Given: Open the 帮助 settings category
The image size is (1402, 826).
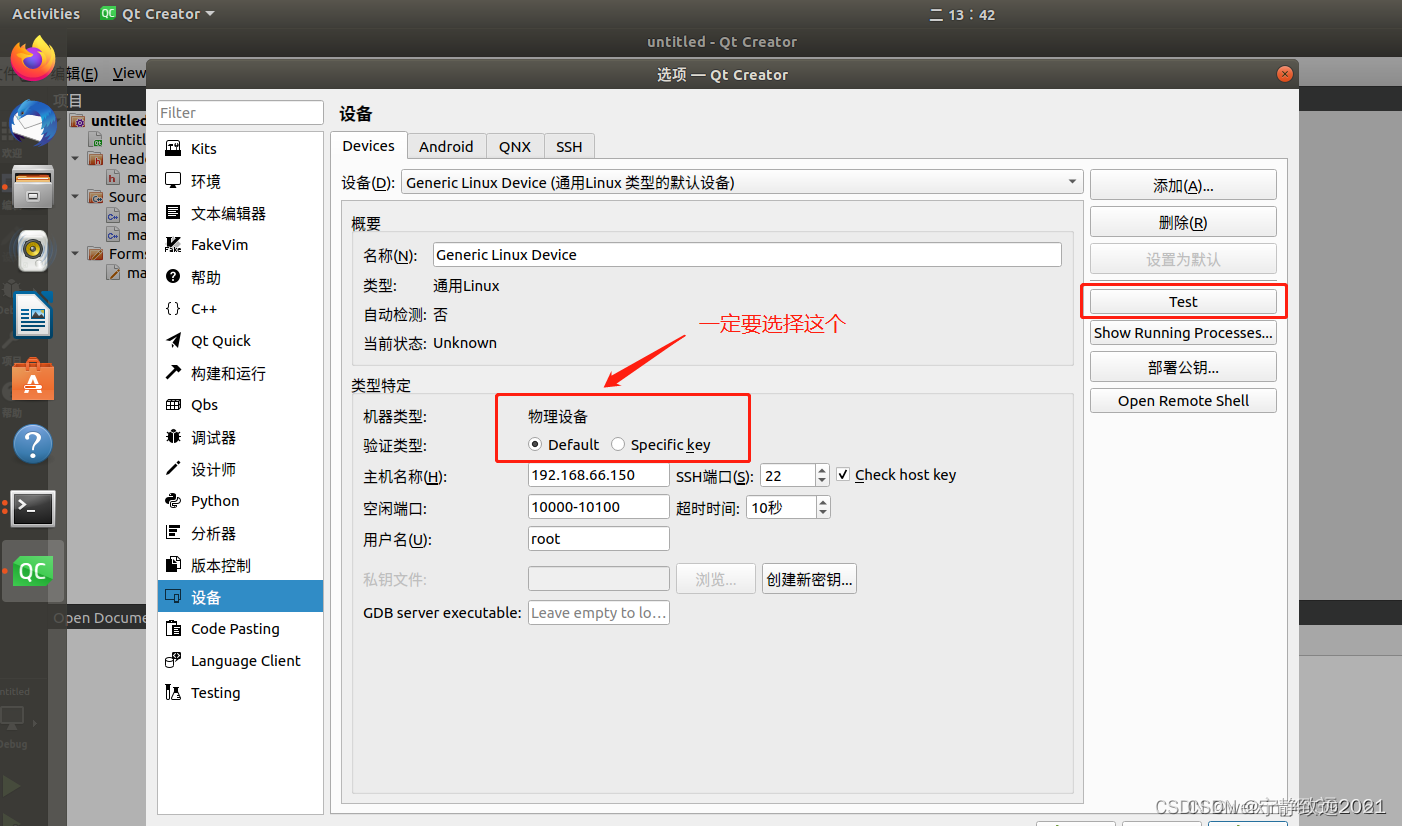Looking at the screenshot, I should coord(240,276).
